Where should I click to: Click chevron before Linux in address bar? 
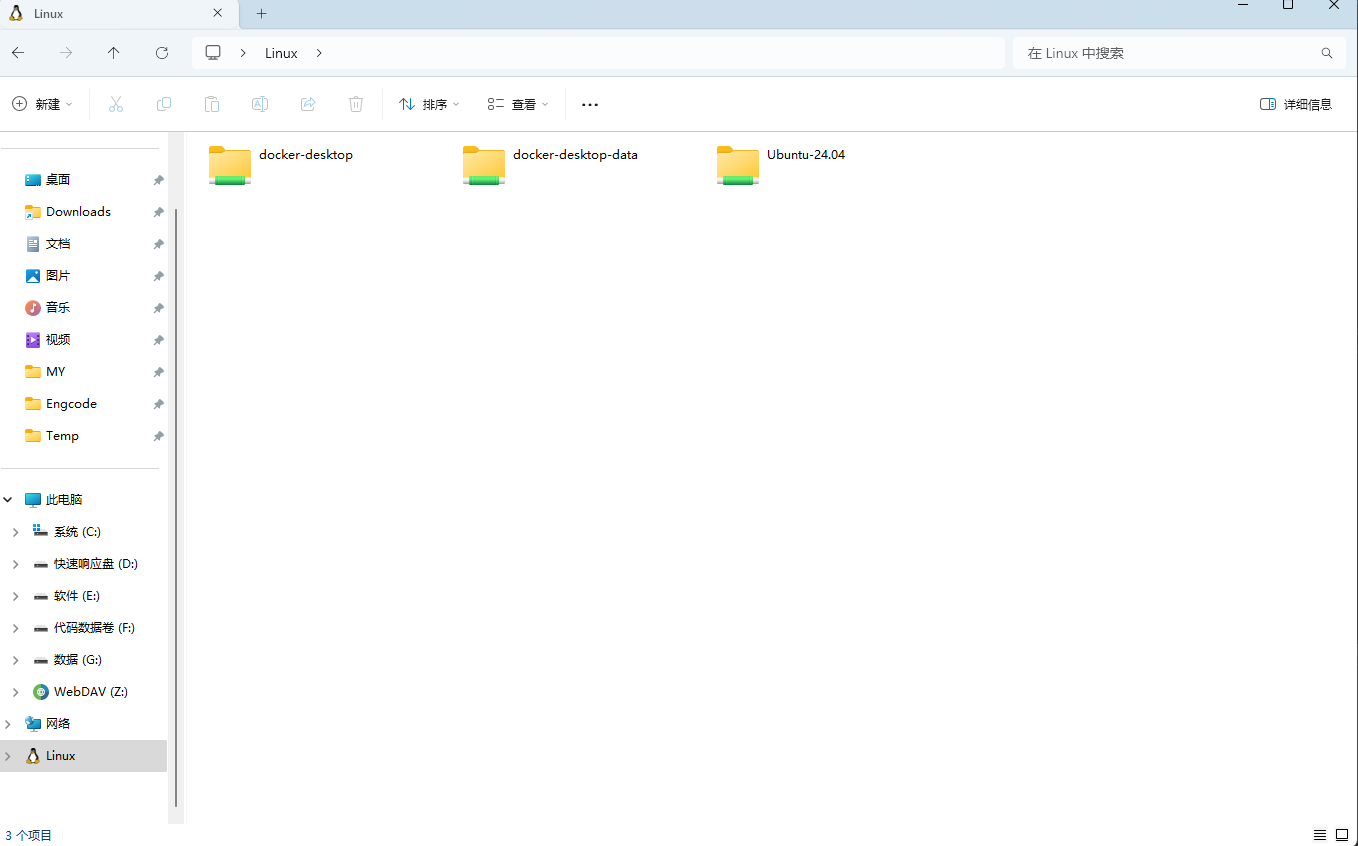[x=243, y=53]
